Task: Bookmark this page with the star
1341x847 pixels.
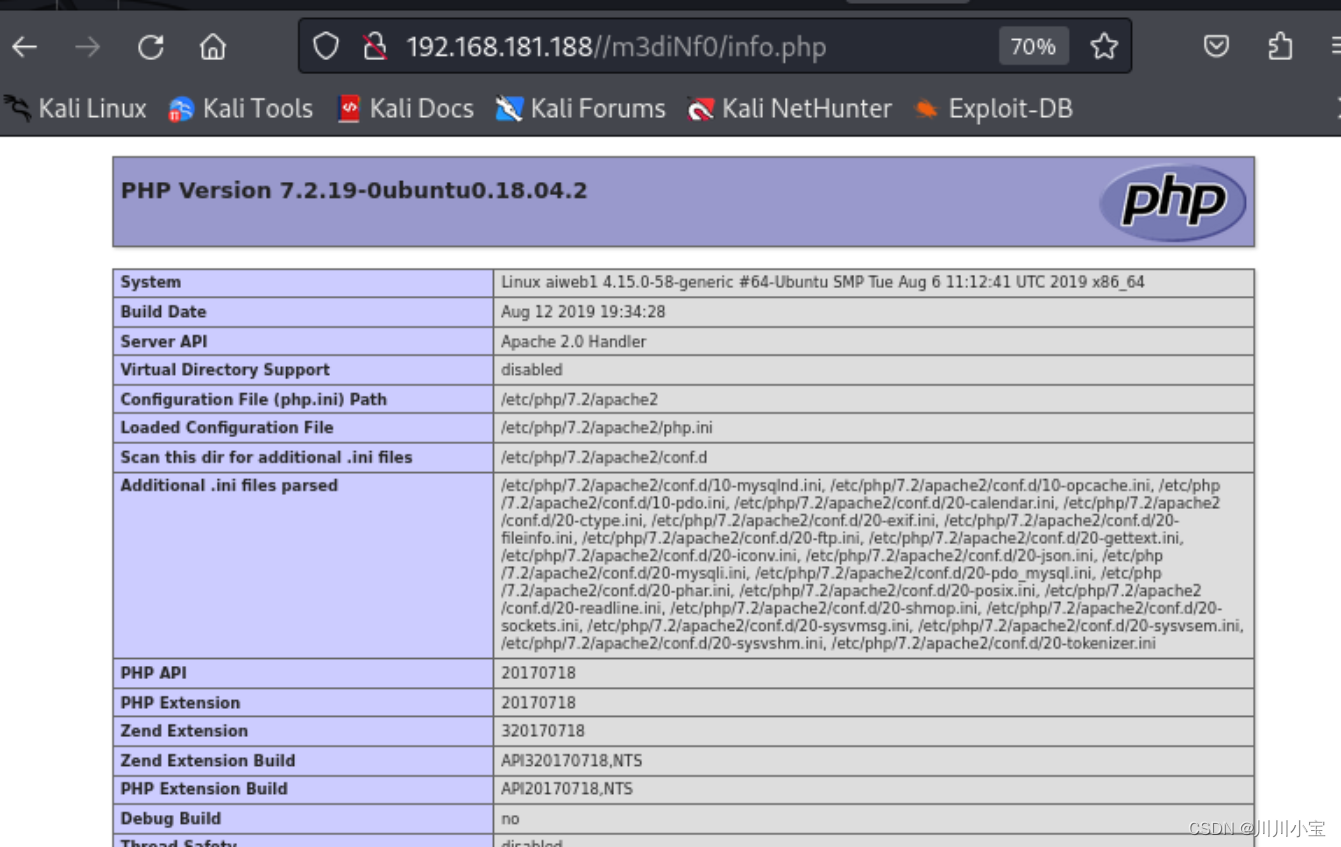Action: click(1104, 46)
